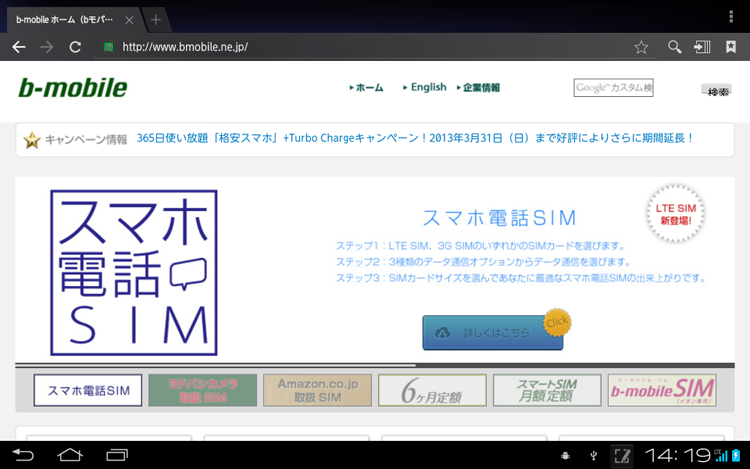Click the browser forward arrow
The width and height of the screenshot is (750, 469).
point(47,47)
